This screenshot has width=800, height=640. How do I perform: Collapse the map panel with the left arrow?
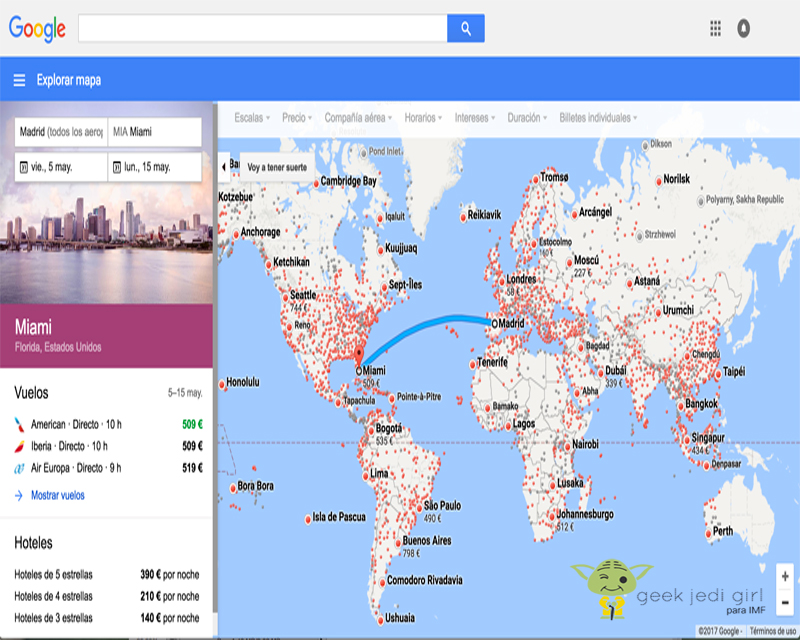[x=223, y=167]
